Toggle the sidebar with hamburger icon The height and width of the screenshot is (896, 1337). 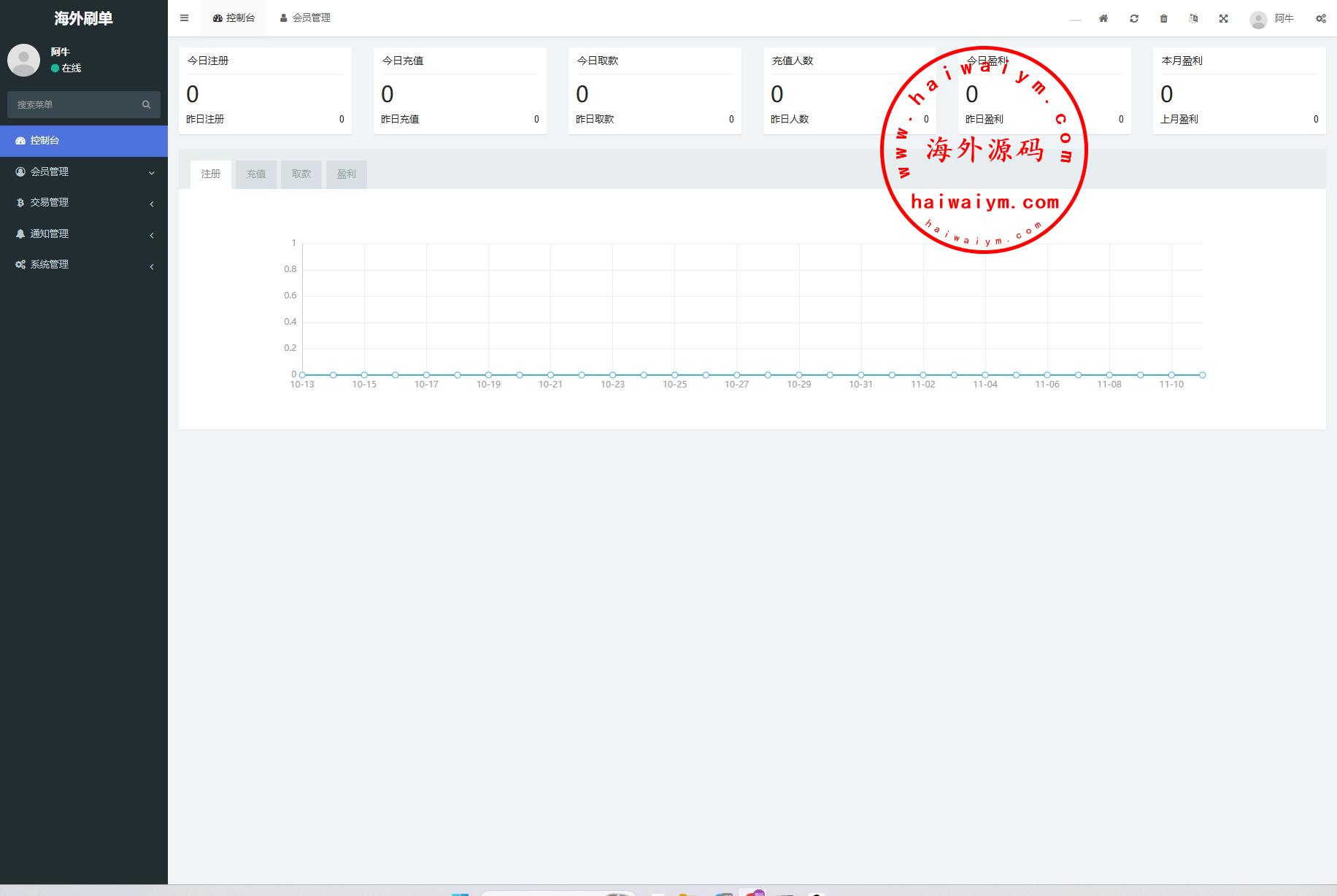[184, 18]
